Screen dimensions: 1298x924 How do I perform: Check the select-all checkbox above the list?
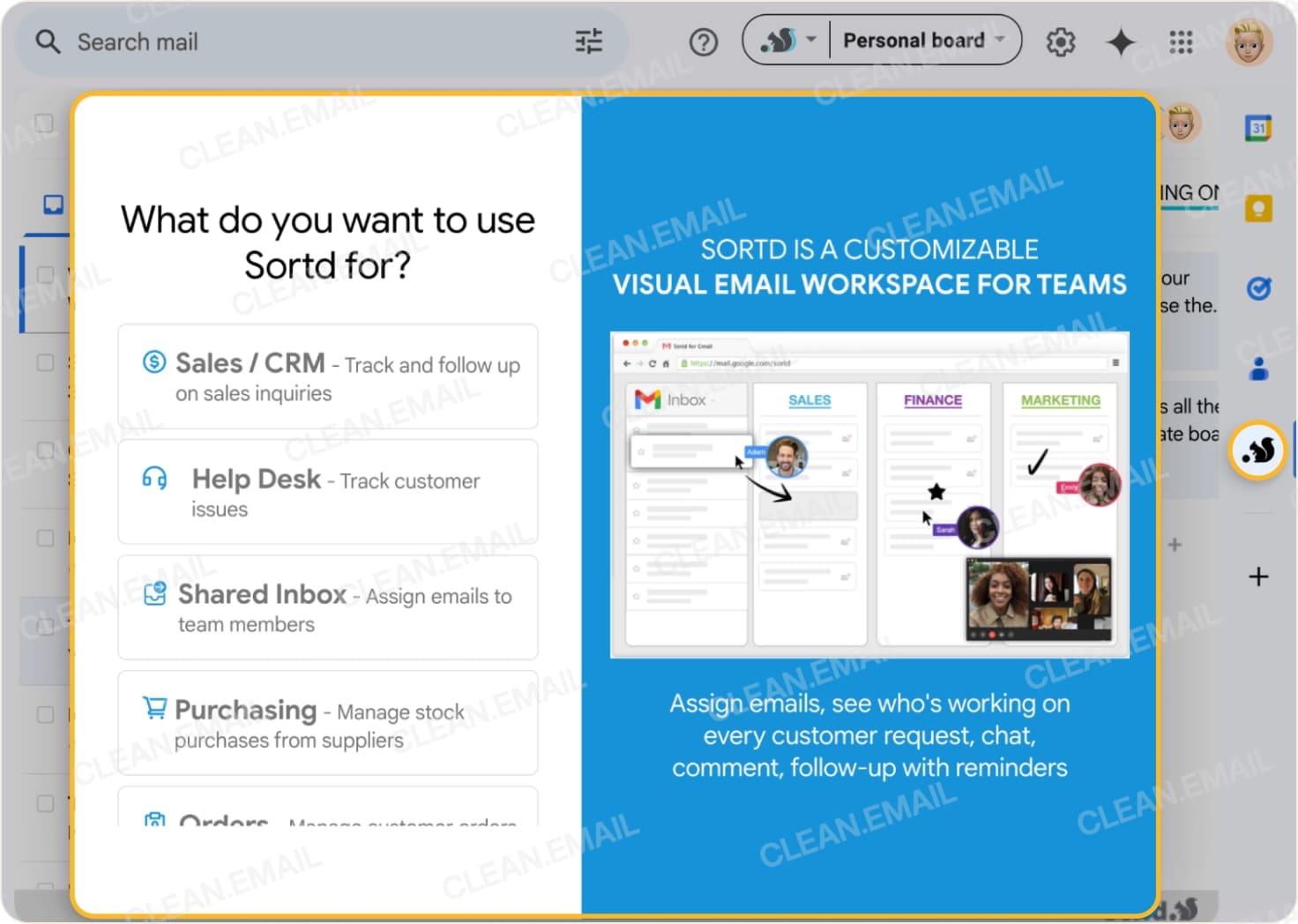coord(46,123)
